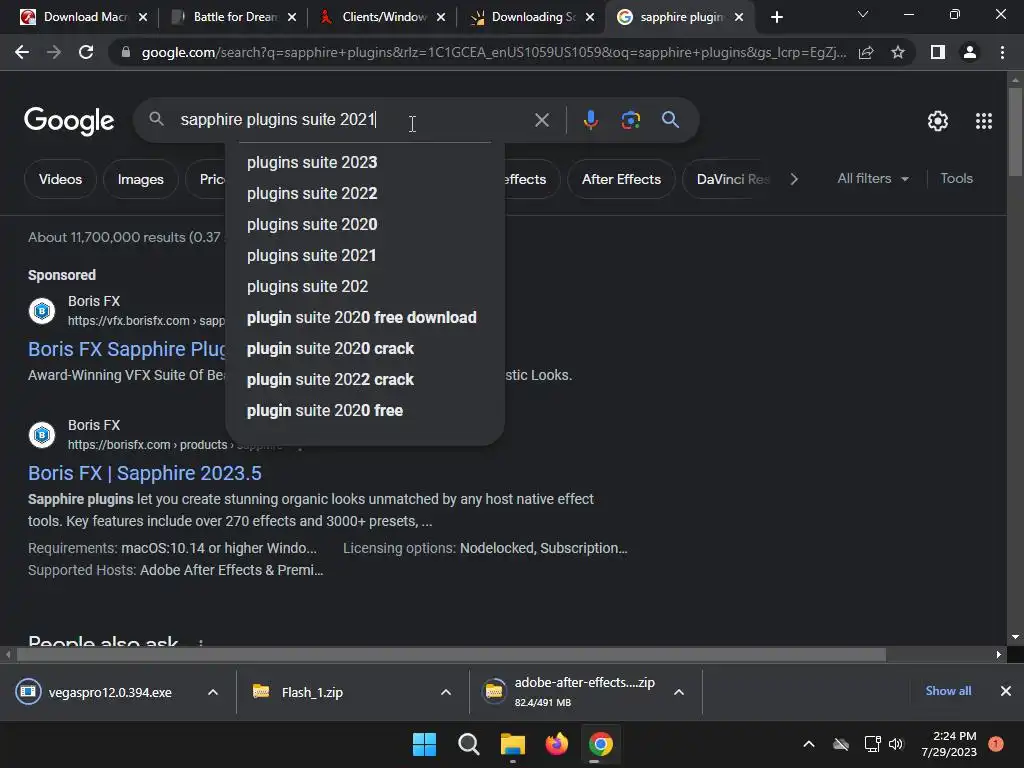
Task: Choose suggestion plugin suite 2020 free download
Action: coord(364,317)
